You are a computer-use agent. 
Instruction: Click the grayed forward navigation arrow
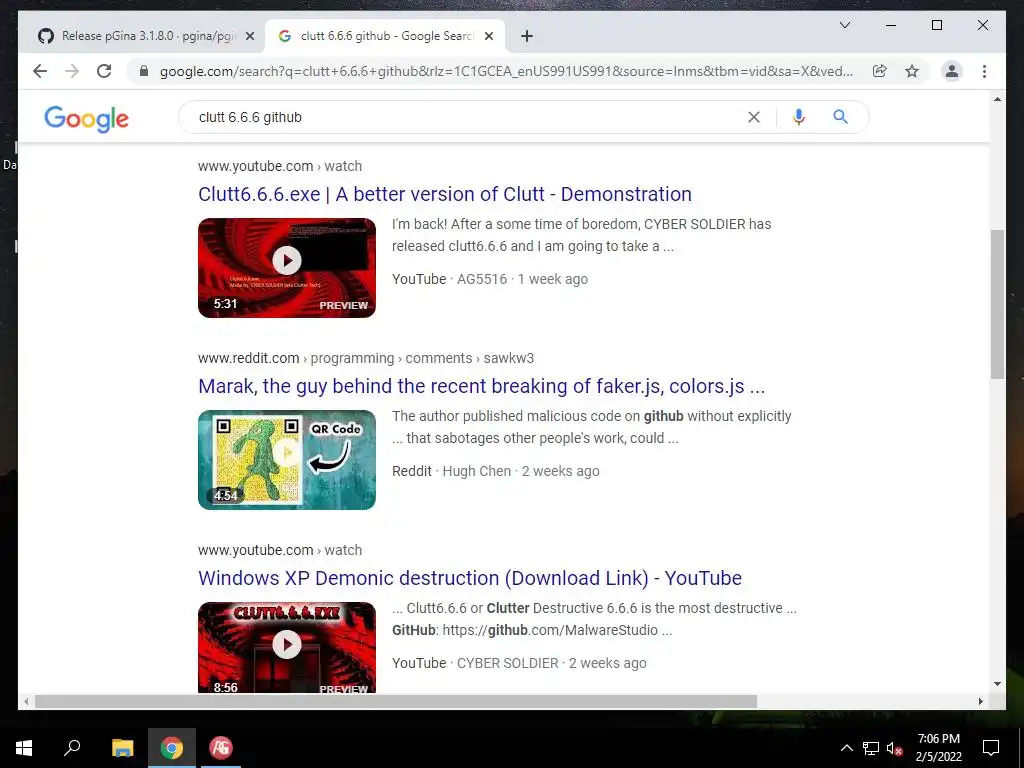72,71
